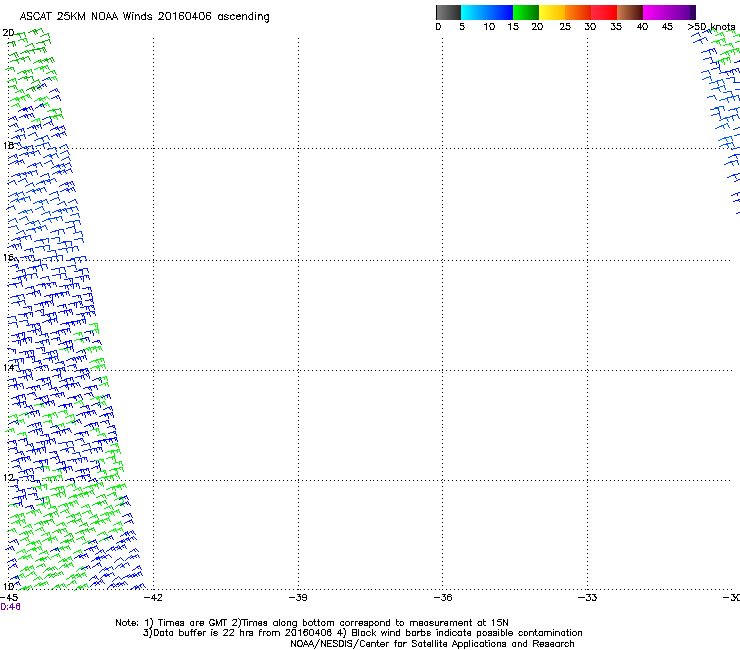Viewport: 740px width, 650px height.
Task: Click the NOAA/NESDIS credit line
Action: 432,644
